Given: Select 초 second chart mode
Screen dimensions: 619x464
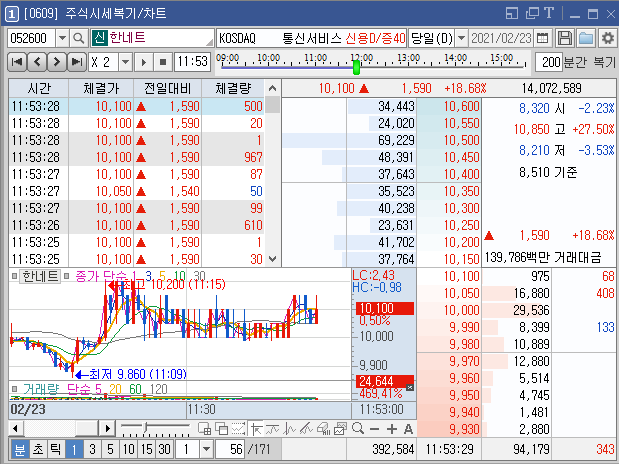Looking at the screenshot, I should coord(38,449).
